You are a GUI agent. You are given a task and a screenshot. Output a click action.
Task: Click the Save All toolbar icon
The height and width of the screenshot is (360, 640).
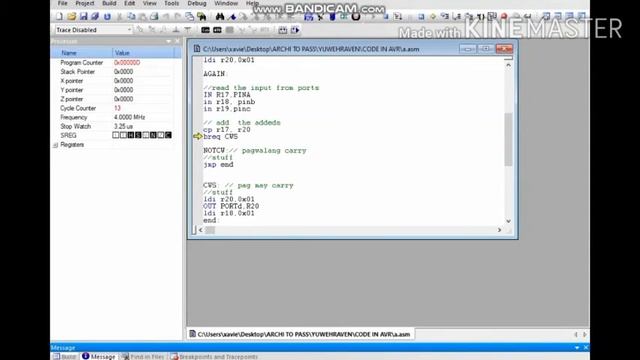[95, 16]
